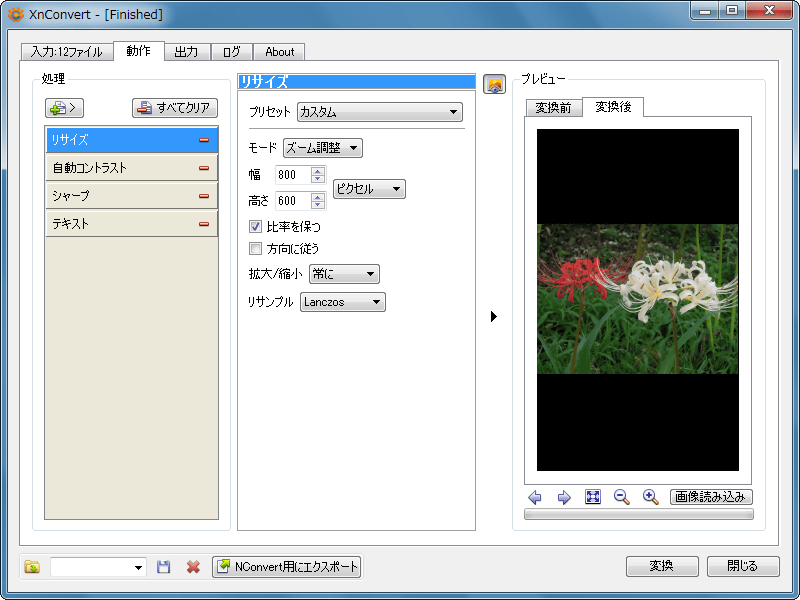Increase 高さ value with up spinner

(x=318, y=197)
